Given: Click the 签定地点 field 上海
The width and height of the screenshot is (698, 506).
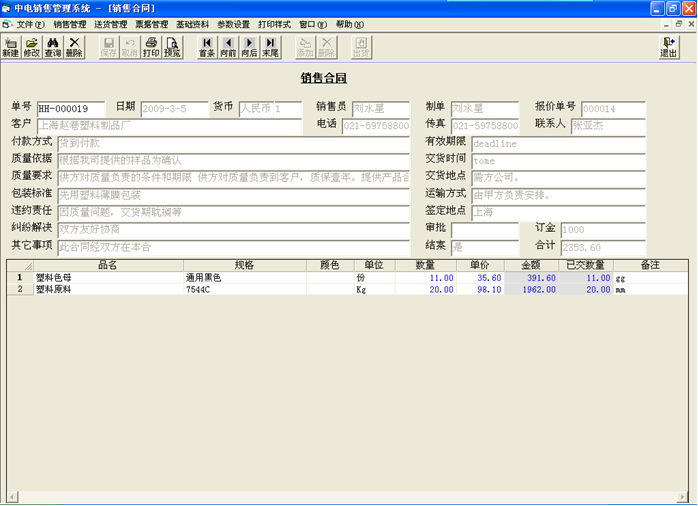Looking at the screenshot, I should (x=558, y=213).
